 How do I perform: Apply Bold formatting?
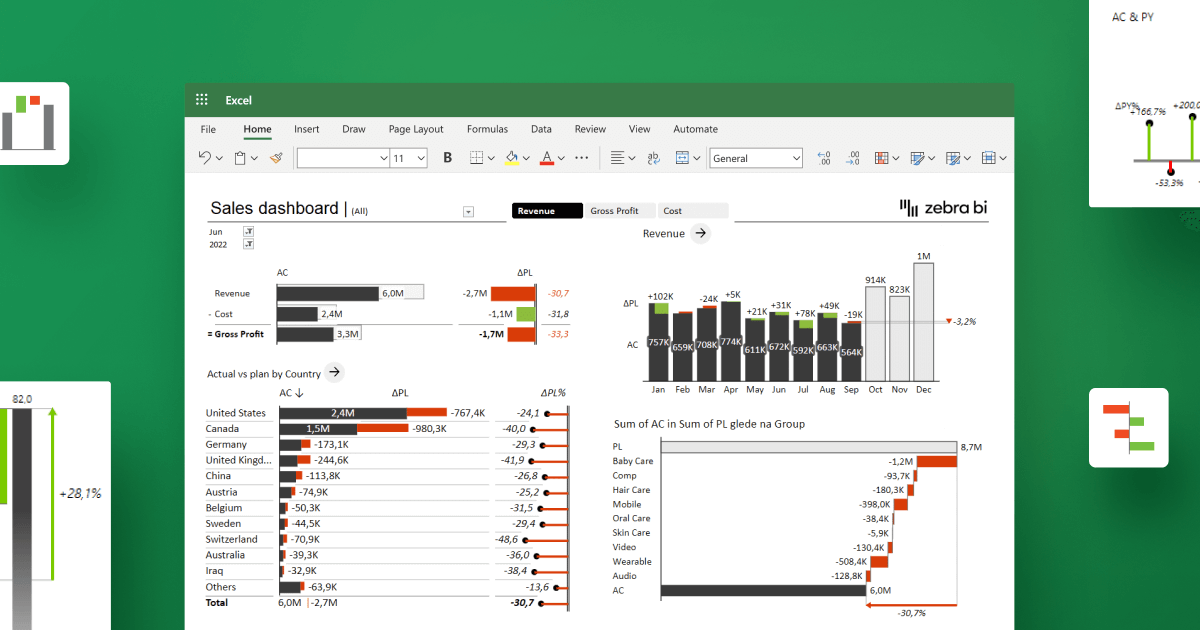446,157
